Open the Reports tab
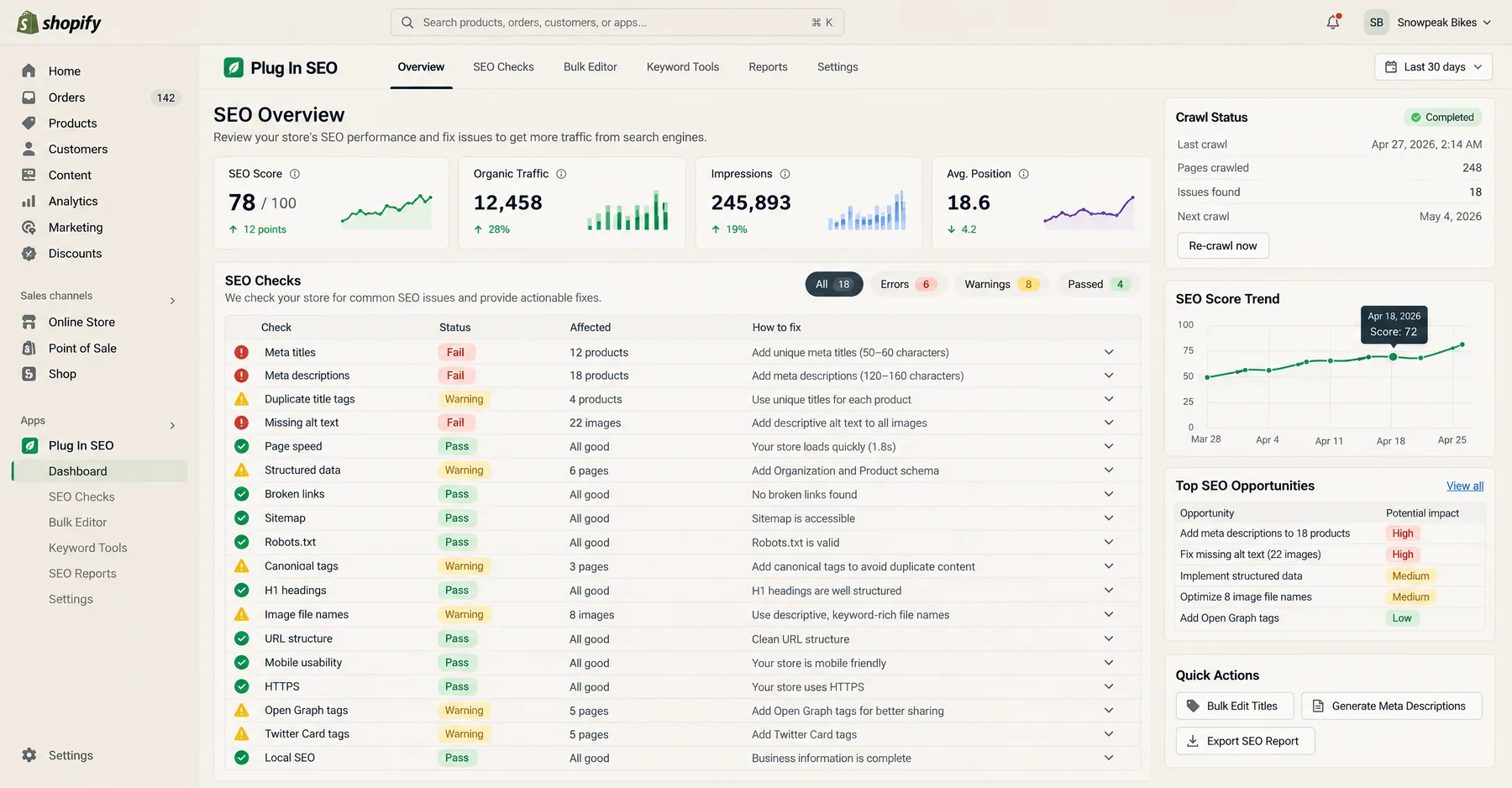This screenshot has height=788, width=1512. point(769,67)
